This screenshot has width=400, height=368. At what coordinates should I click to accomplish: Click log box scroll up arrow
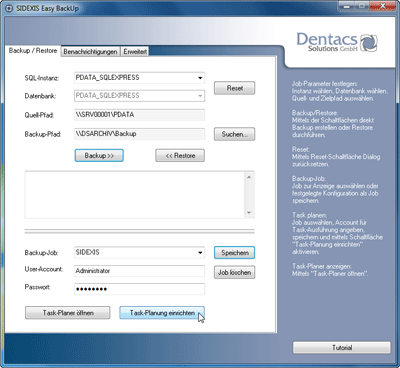(249, 177)
